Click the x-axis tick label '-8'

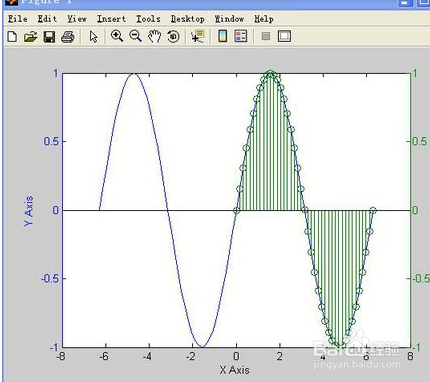[x=60, y=356]
